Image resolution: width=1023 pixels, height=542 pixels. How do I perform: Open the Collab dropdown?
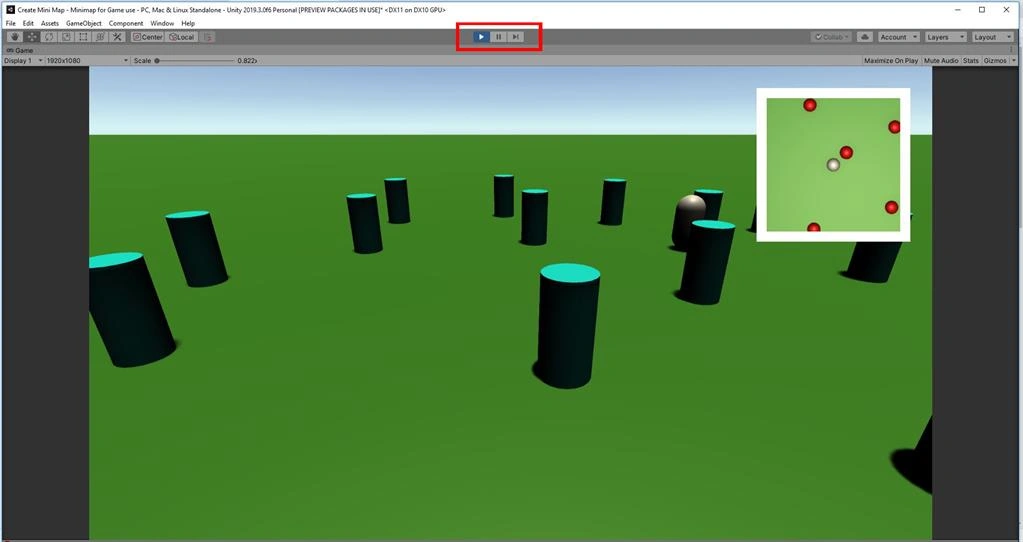point(831,37)
